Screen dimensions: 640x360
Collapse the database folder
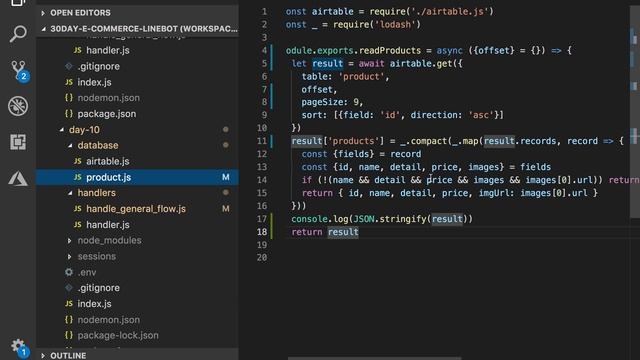(x=70, y=145)
